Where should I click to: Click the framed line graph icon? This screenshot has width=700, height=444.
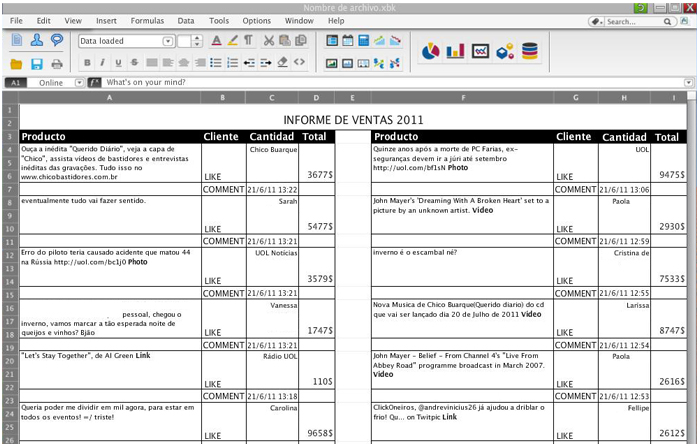[x=480, y=51]
